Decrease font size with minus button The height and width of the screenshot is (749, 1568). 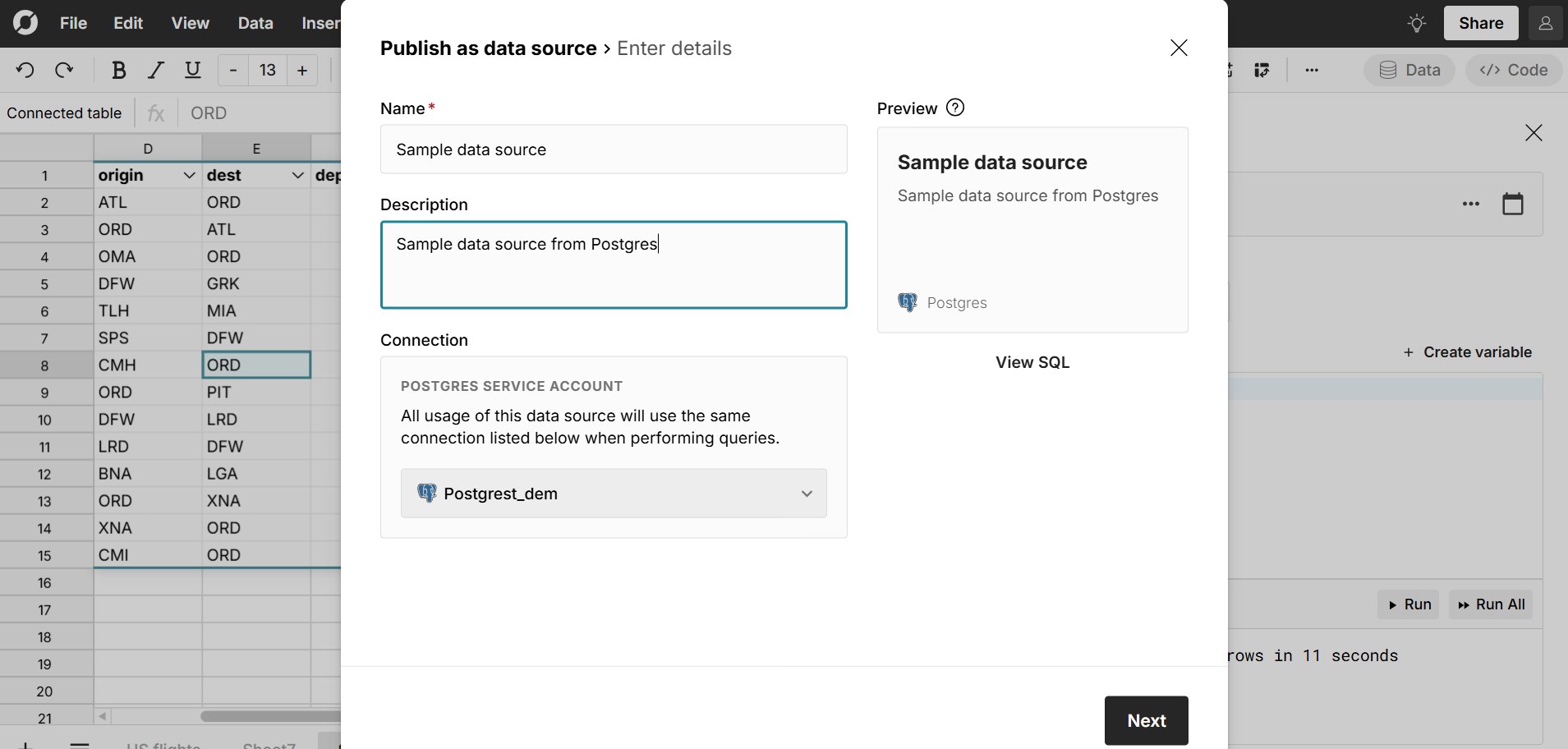[x=233, y=71]
